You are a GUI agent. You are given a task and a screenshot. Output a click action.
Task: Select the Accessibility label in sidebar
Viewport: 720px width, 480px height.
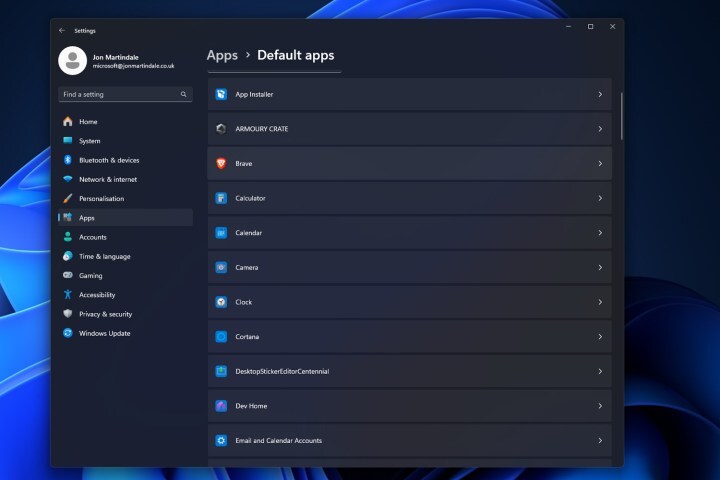[x=97, y=295]
